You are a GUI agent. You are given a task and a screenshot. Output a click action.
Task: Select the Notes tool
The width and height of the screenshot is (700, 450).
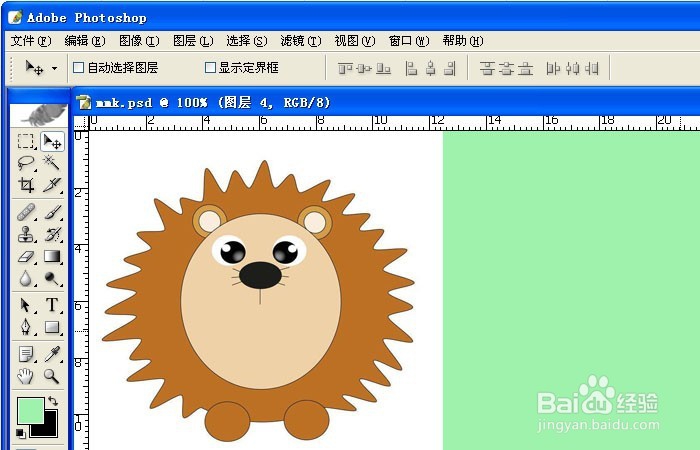point(26,354)
